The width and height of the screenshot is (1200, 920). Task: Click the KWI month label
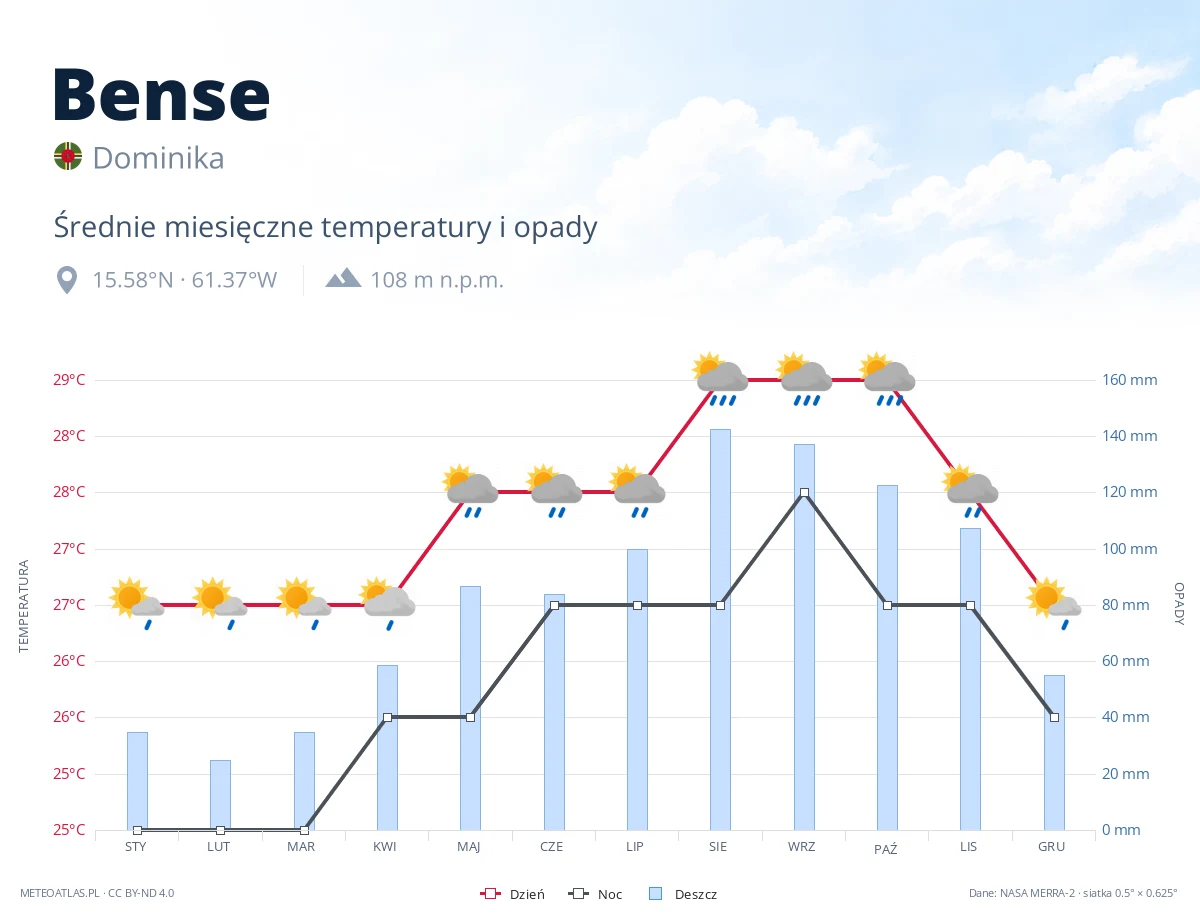click(x=385, y=847)
